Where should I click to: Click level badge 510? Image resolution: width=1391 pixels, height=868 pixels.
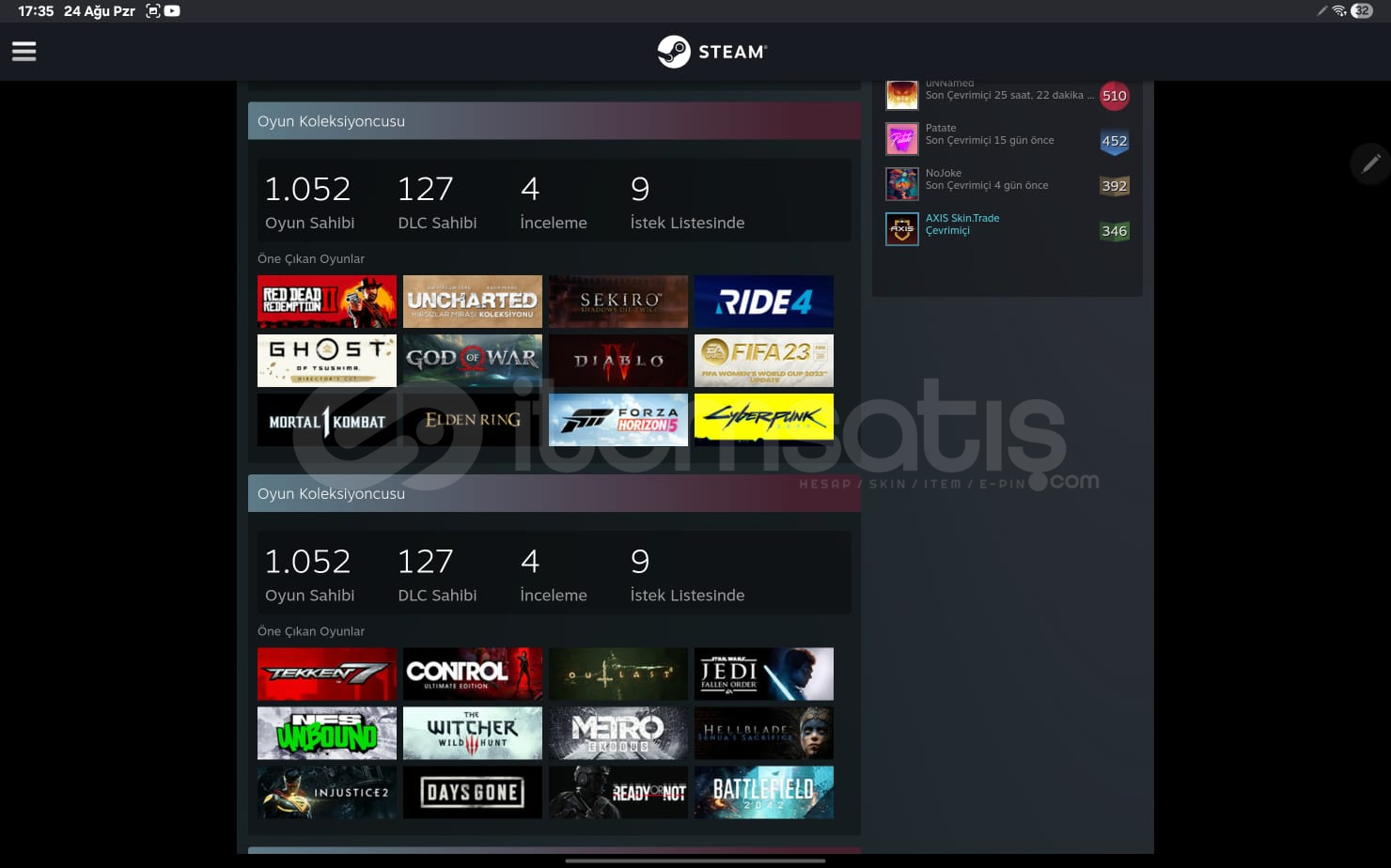tap(1115, 95)
